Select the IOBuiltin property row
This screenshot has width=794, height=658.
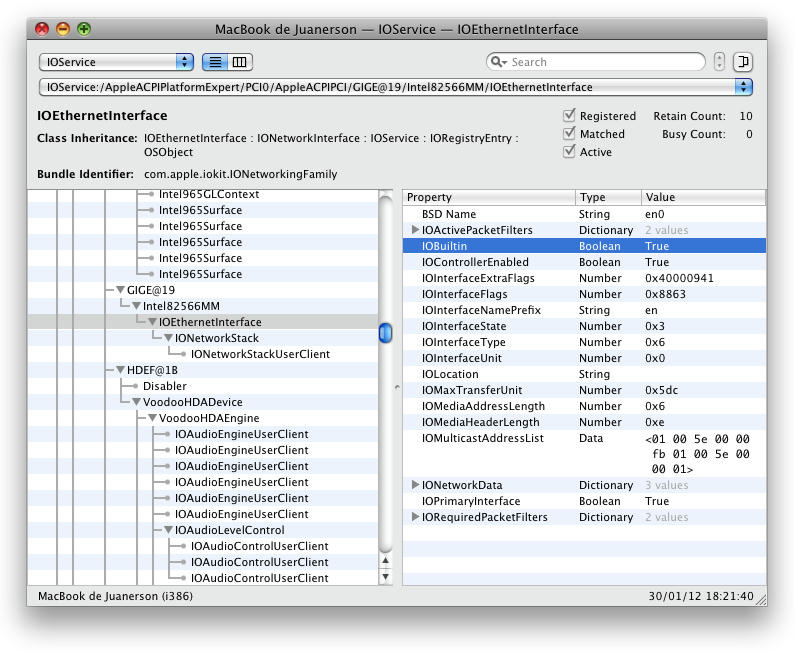pyautogui.click(x=584, y=246)
